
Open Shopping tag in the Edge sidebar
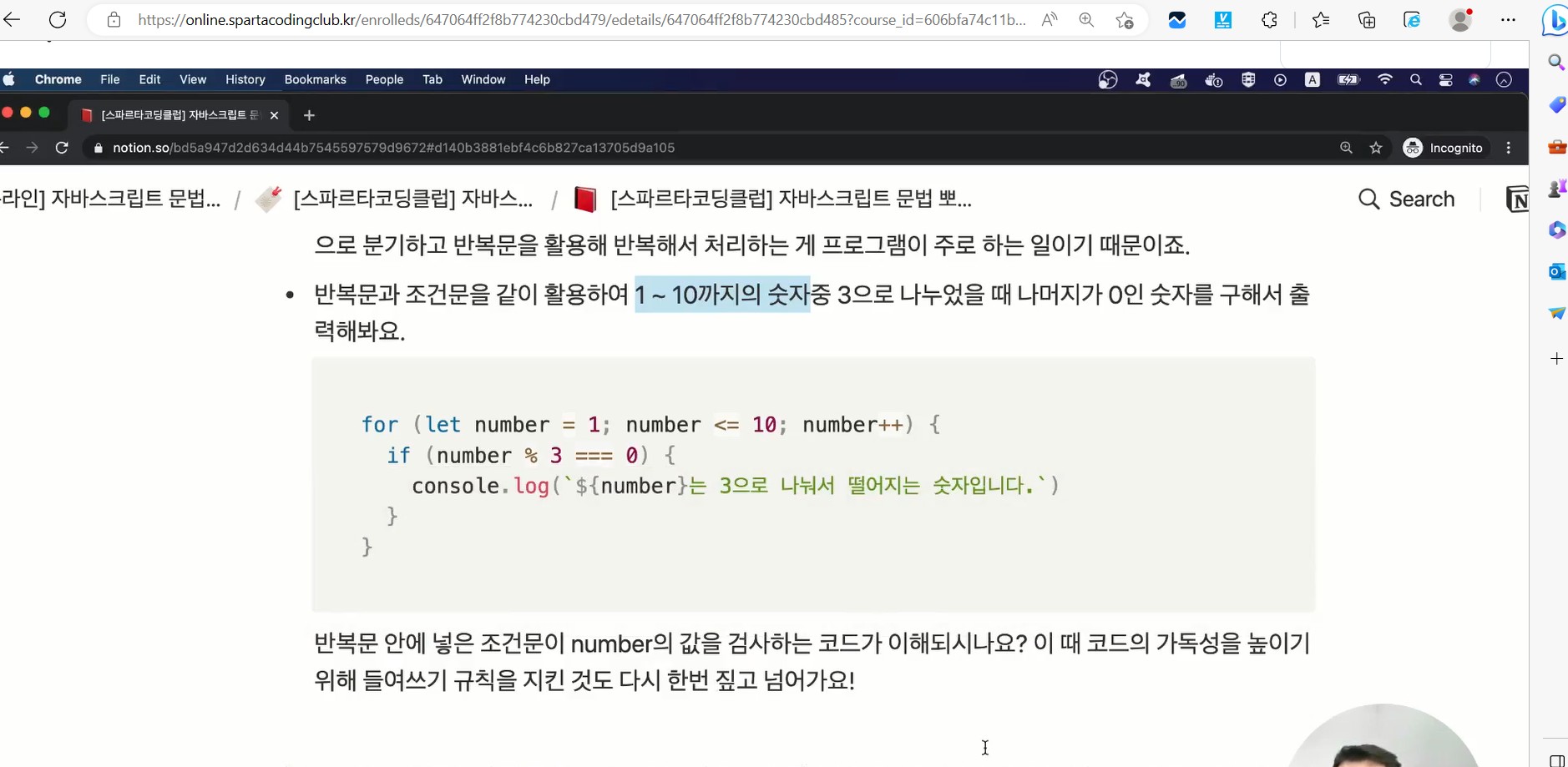(1556, 105)
